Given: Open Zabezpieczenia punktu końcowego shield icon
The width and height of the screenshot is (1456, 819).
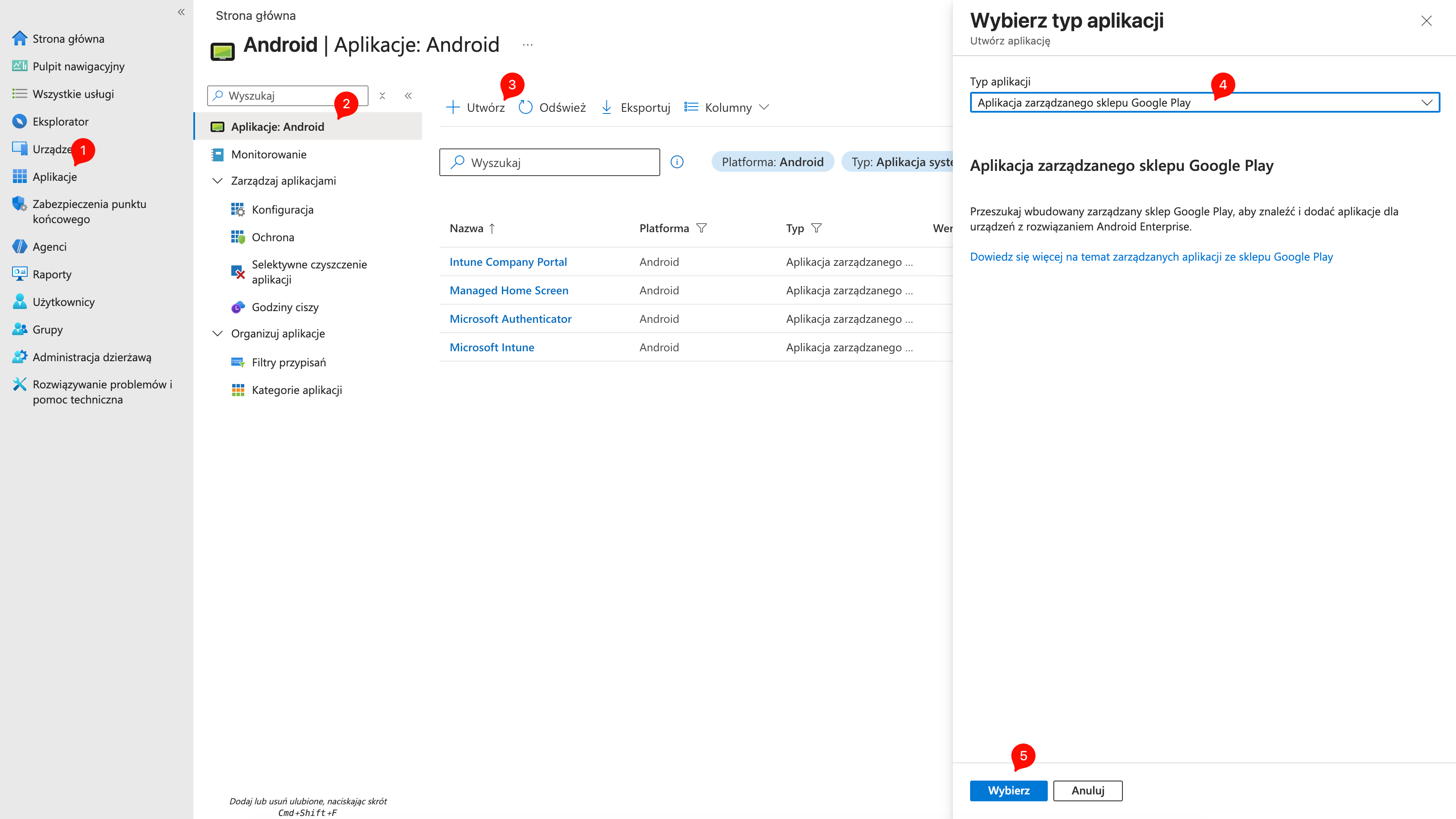Looking at the screenshot, I should point(20,205).
